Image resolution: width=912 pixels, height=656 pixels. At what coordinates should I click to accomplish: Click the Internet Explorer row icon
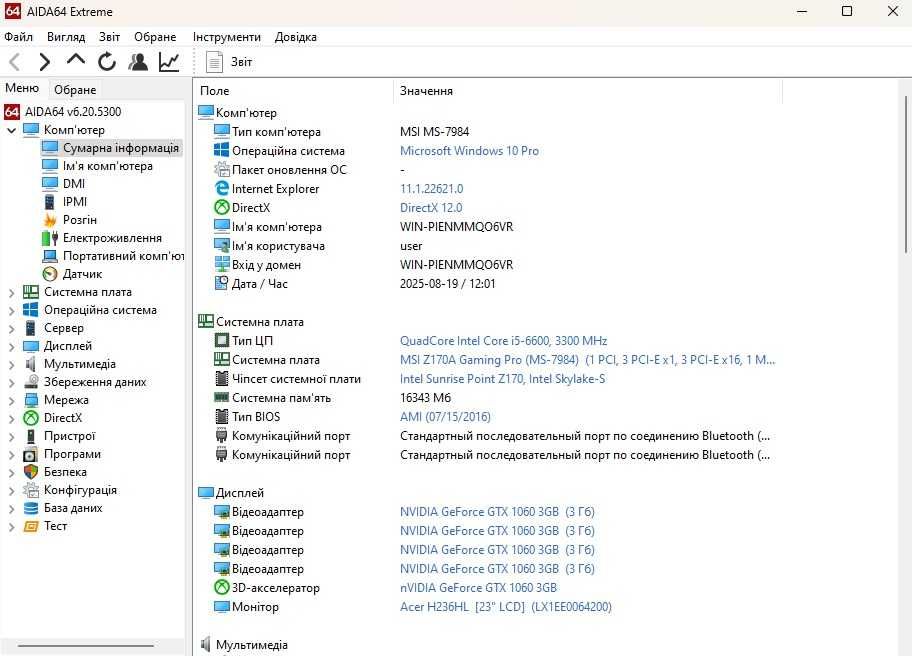tap(222, 188)
